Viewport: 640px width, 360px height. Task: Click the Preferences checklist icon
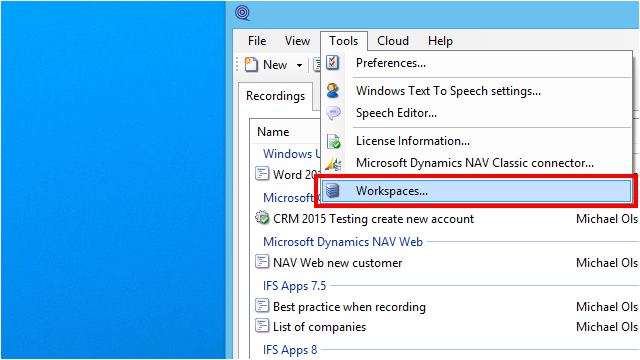(333, 63)
